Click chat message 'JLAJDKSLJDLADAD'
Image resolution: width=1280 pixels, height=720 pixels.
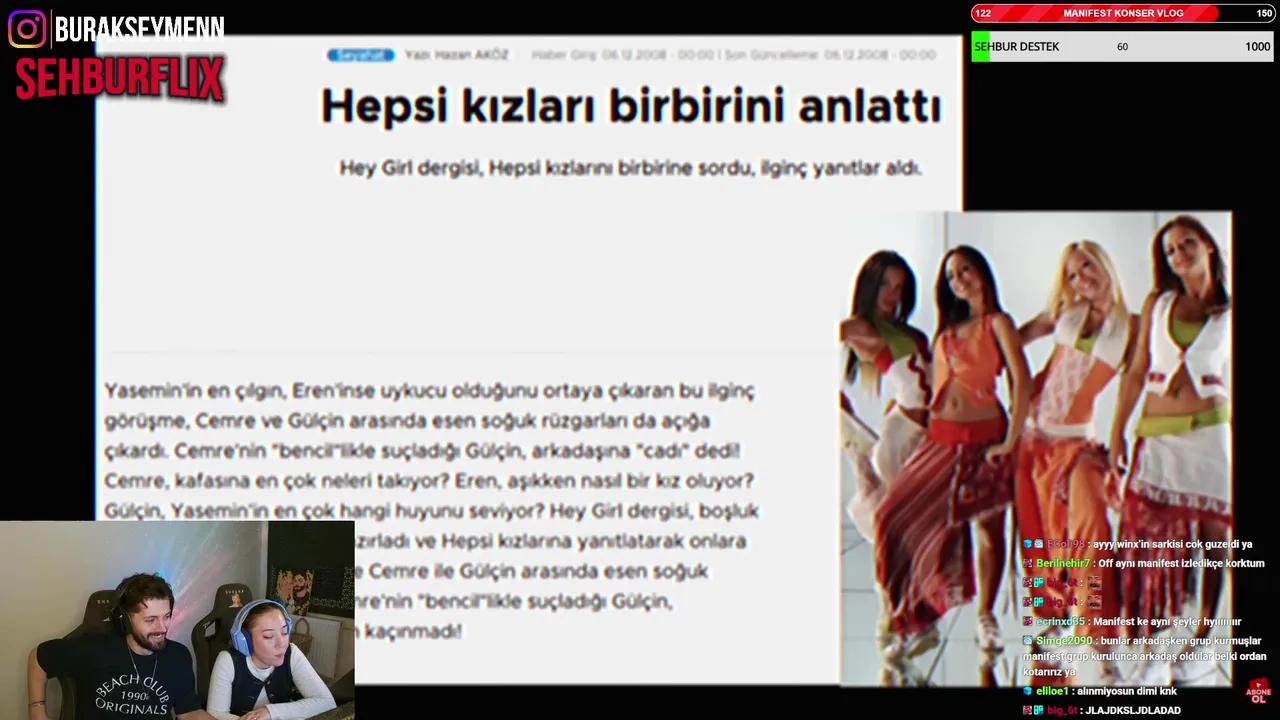point(1132,710)
